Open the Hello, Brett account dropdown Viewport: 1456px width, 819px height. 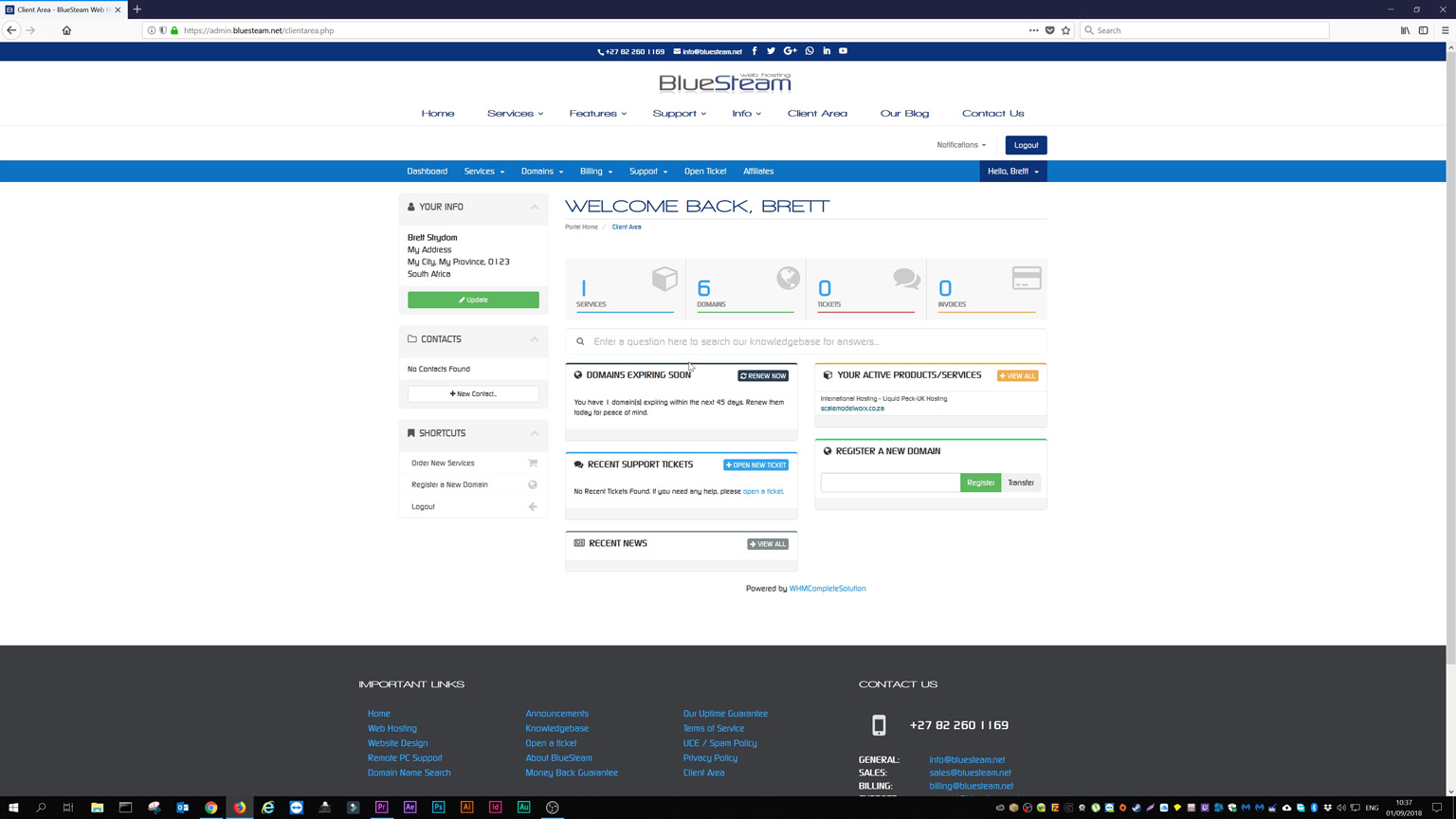[x=1012, y=172]
